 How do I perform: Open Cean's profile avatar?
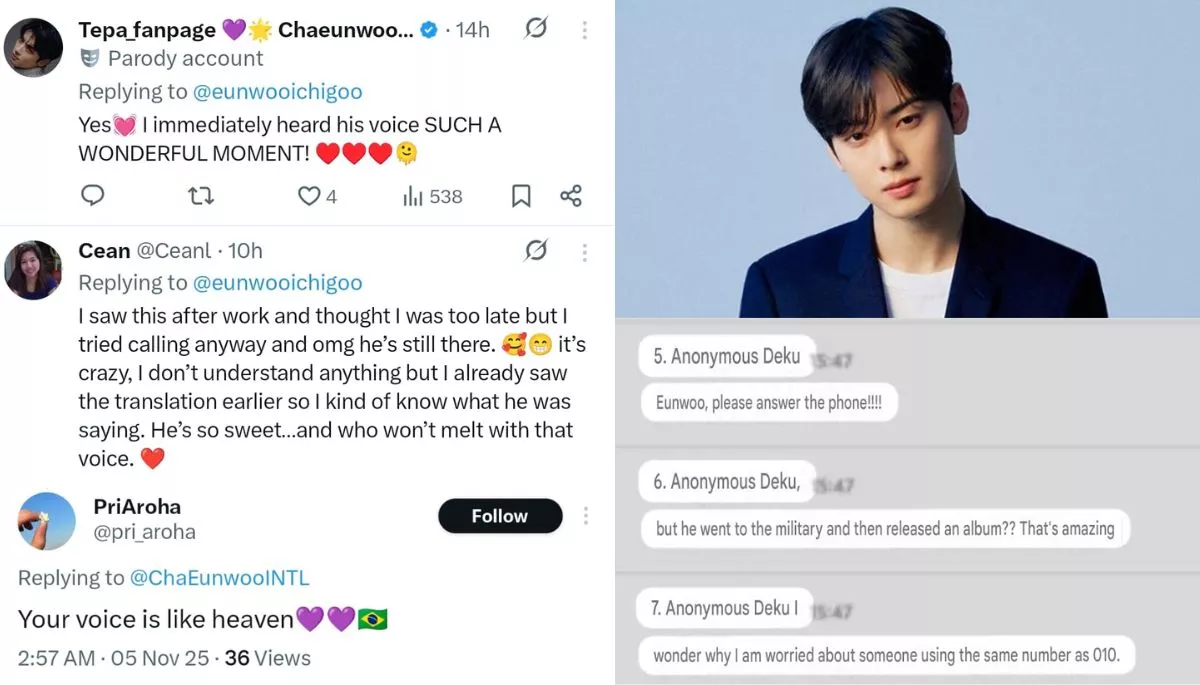click(x=34, y=270)
